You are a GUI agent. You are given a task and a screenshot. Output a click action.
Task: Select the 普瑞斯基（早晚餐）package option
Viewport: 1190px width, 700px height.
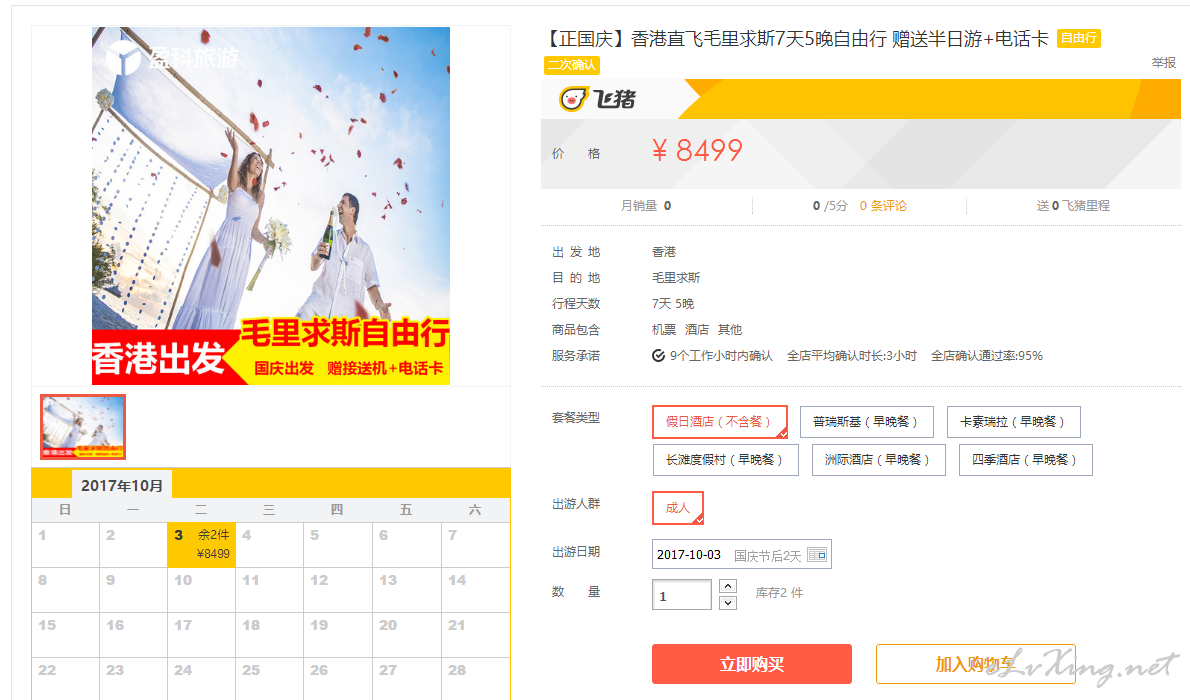click(x=866, y=421)
